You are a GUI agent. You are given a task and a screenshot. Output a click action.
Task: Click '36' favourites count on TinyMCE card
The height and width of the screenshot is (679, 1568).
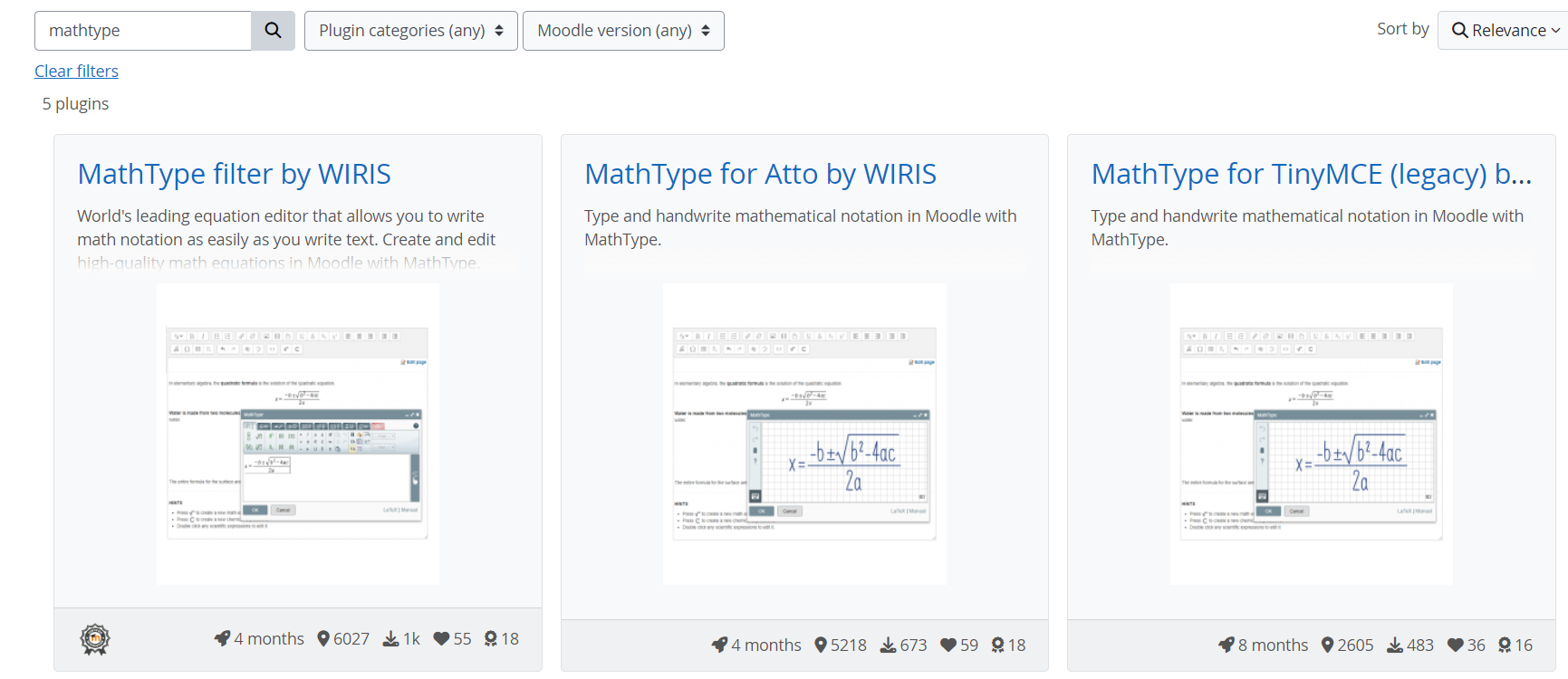[x=1477, y=645]
